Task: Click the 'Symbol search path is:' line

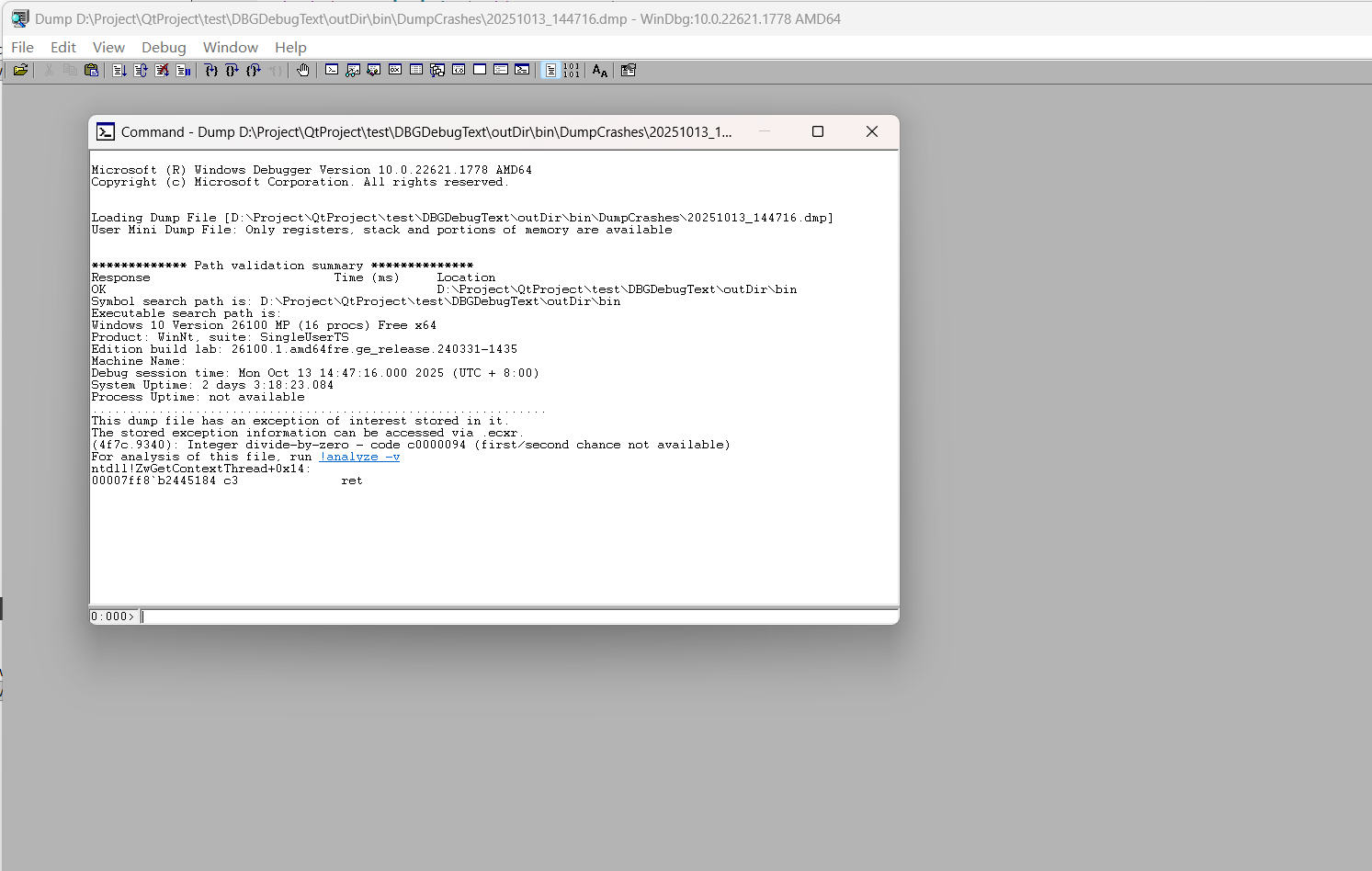Action: click(356, 301)
